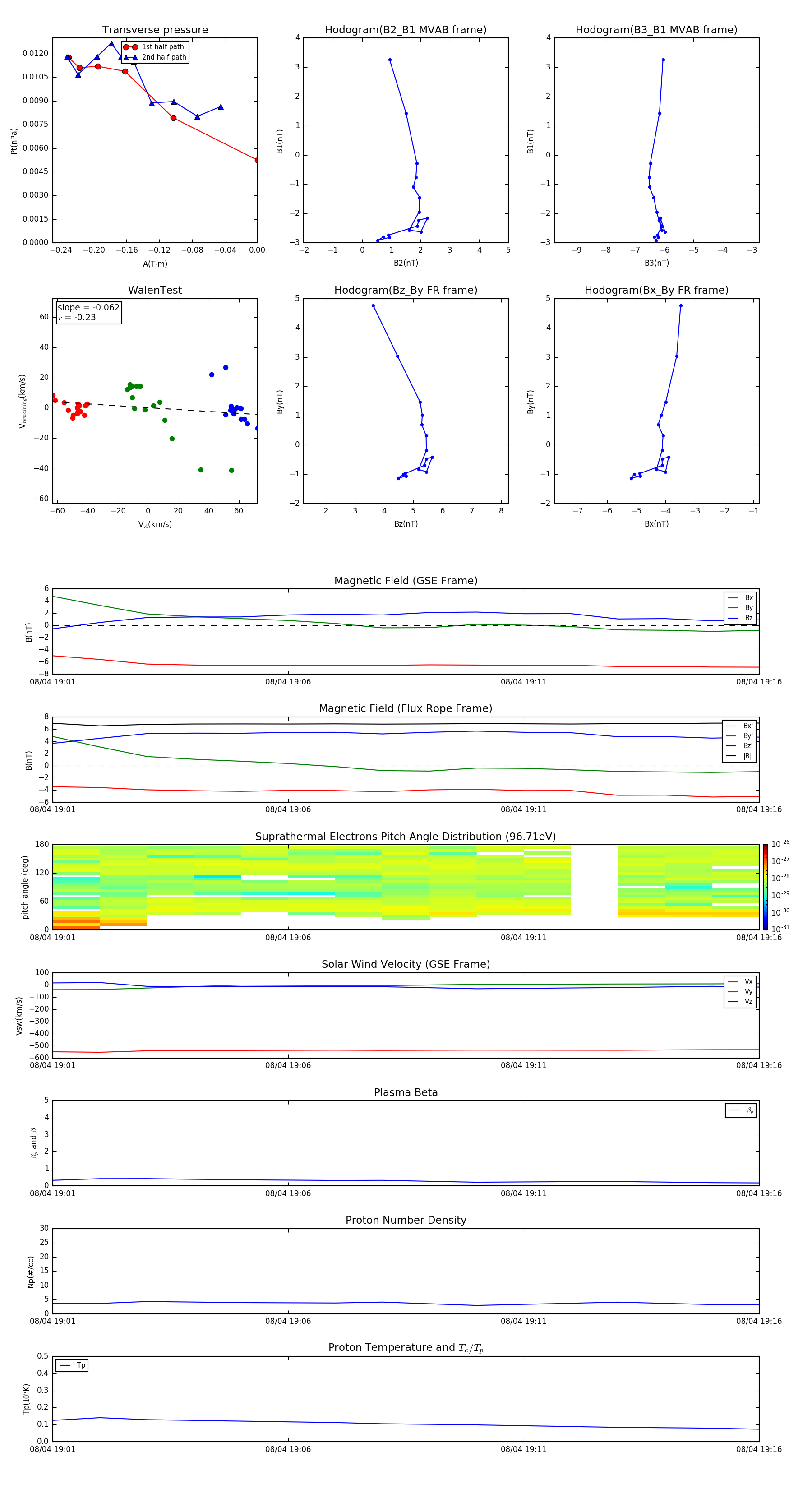Click the red Vx line in Solar Wind Velocity plot
The height and width of the screenshot is (1489, 812).
coord(406,1050)
